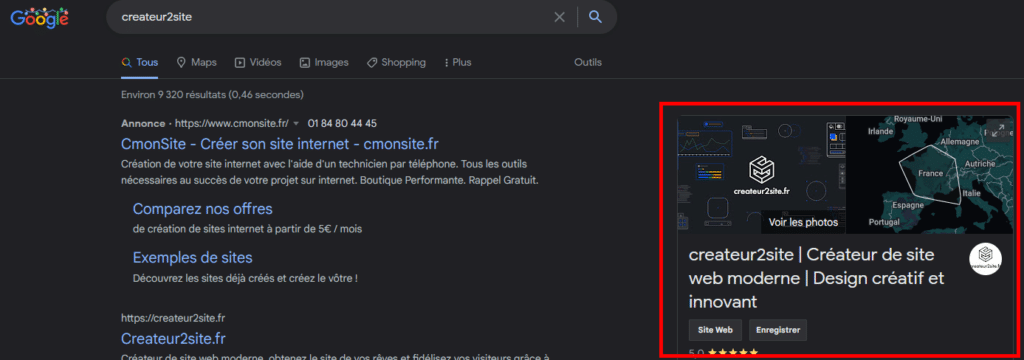Switch to the Maps tab
The image size is (1024, 360).
point(197,63)
